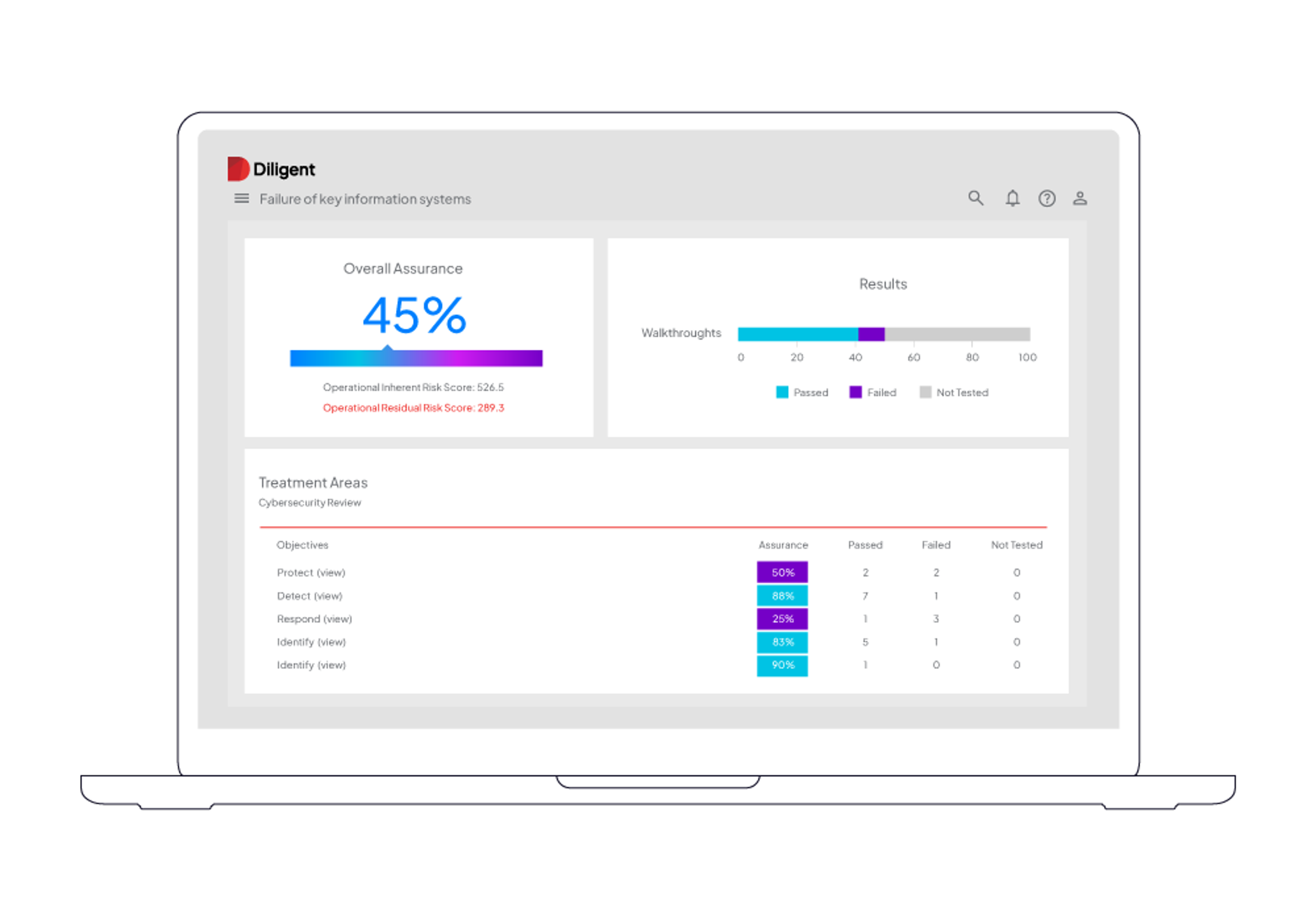Click the 90% assurance badge
The width and height of the screenshot is (1316, 921).
782,665
